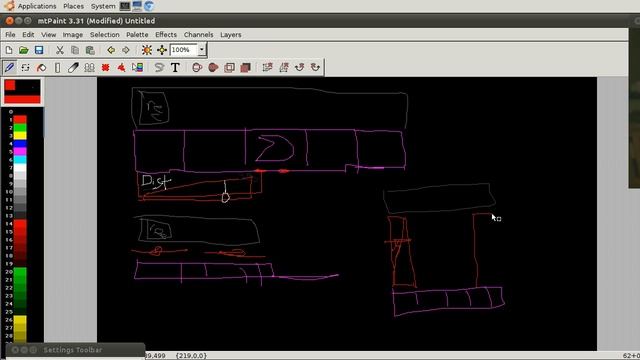This screenshot has height=360, width=640.
Task: Undo the last stroke with the left arrow
Action: pyautogui.click(x=111, y=50)
